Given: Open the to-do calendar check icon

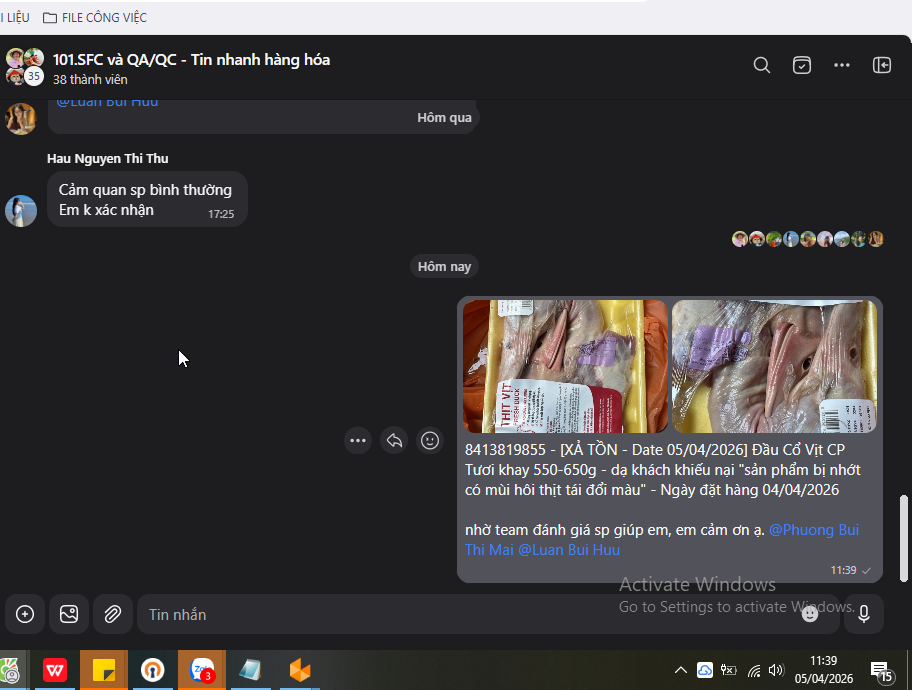Looking at the screenshot, I should tap(801, 65).
